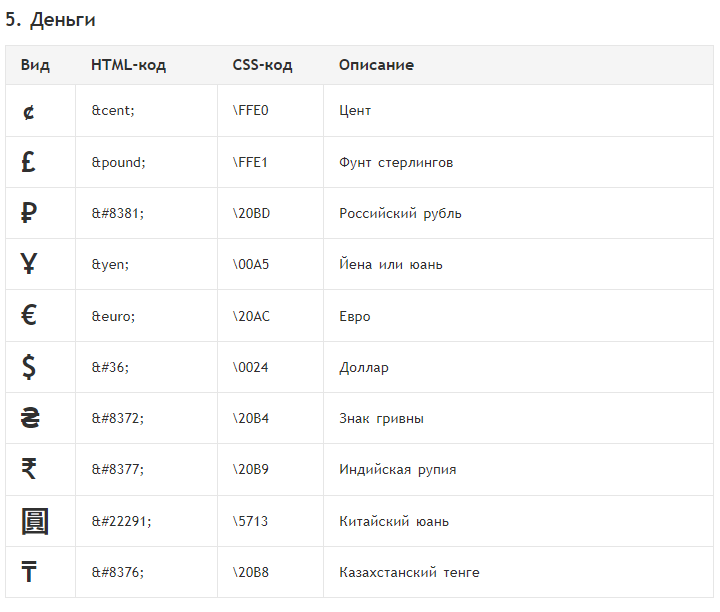
Task: Click the 'CSS-код' column header
Action: 262,65
